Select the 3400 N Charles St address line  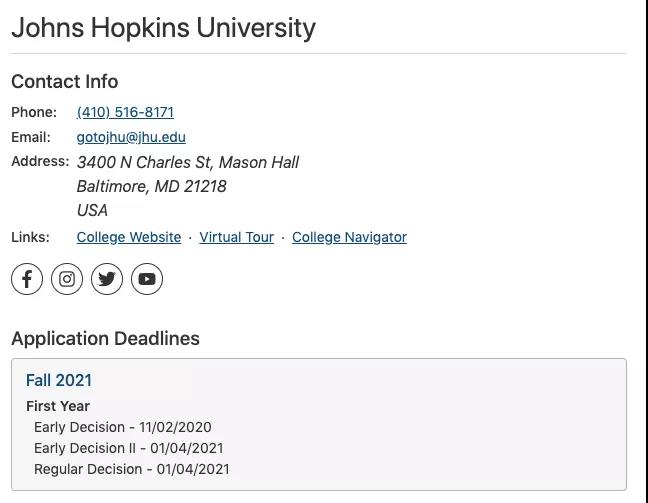coord(188,162)
